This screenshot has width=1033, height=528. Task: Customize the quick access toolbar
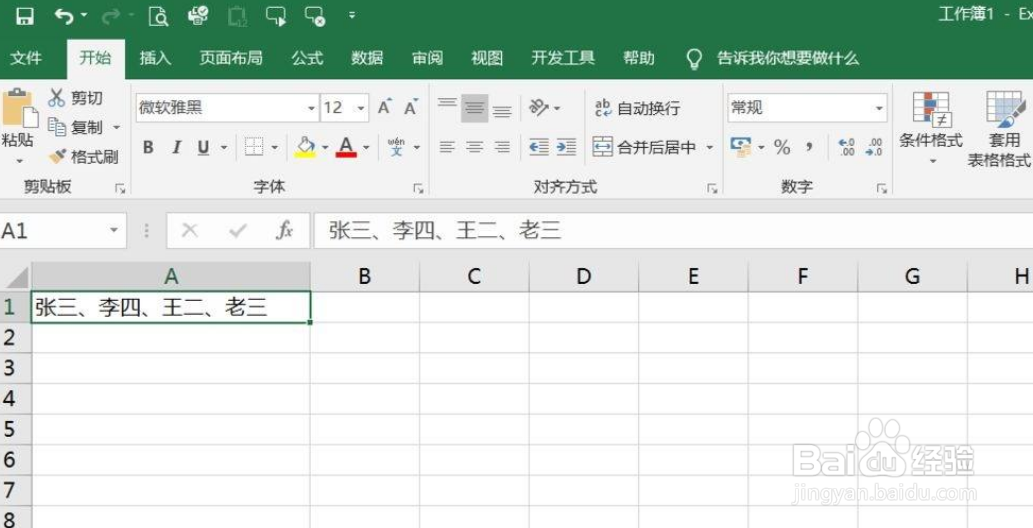(x=352, y=15)
